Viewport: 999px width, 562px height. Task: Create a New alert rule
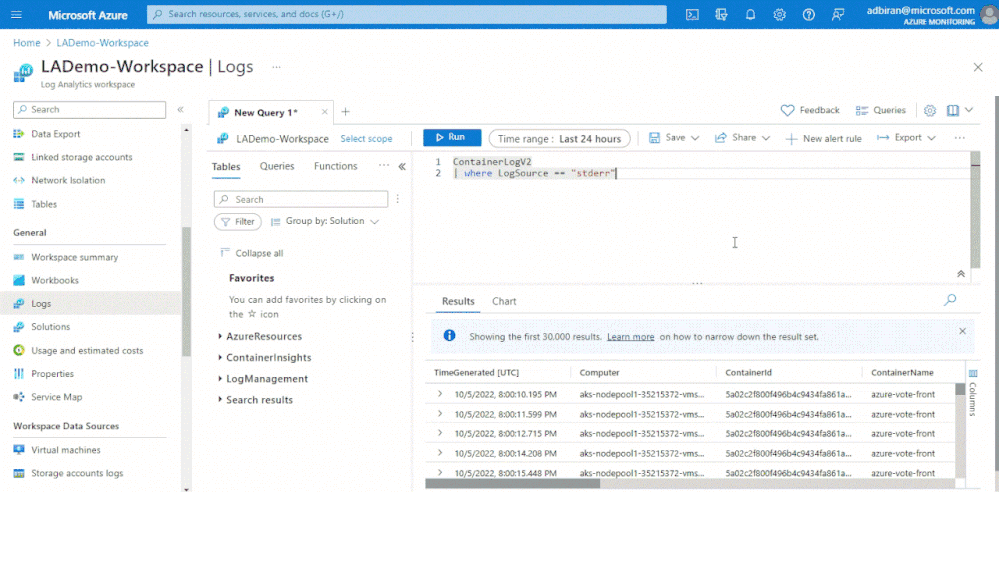[823, 138]
